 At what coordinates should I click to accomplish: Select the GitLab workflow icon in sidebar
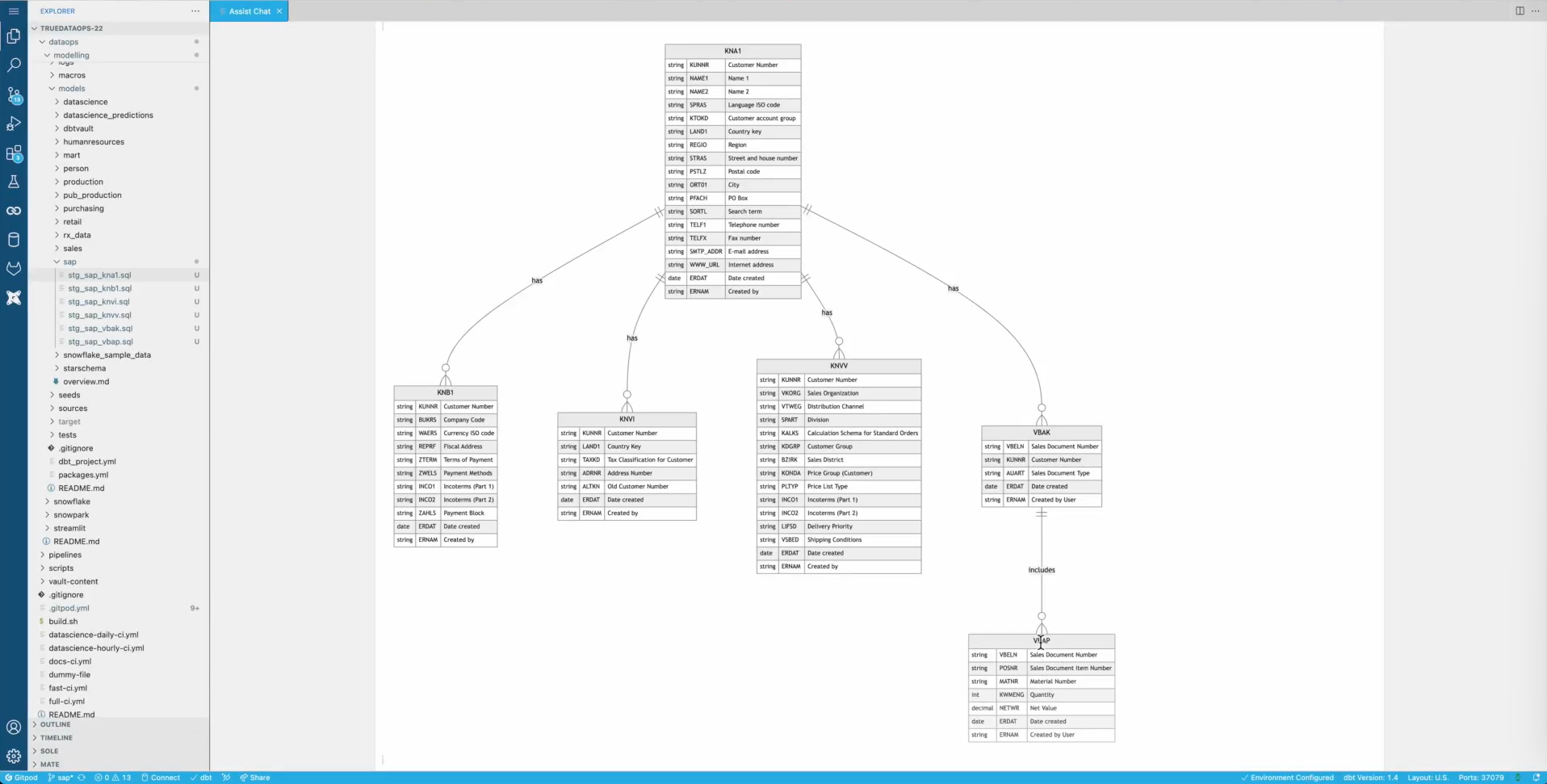pyautogui.click(x=14, y=269)
